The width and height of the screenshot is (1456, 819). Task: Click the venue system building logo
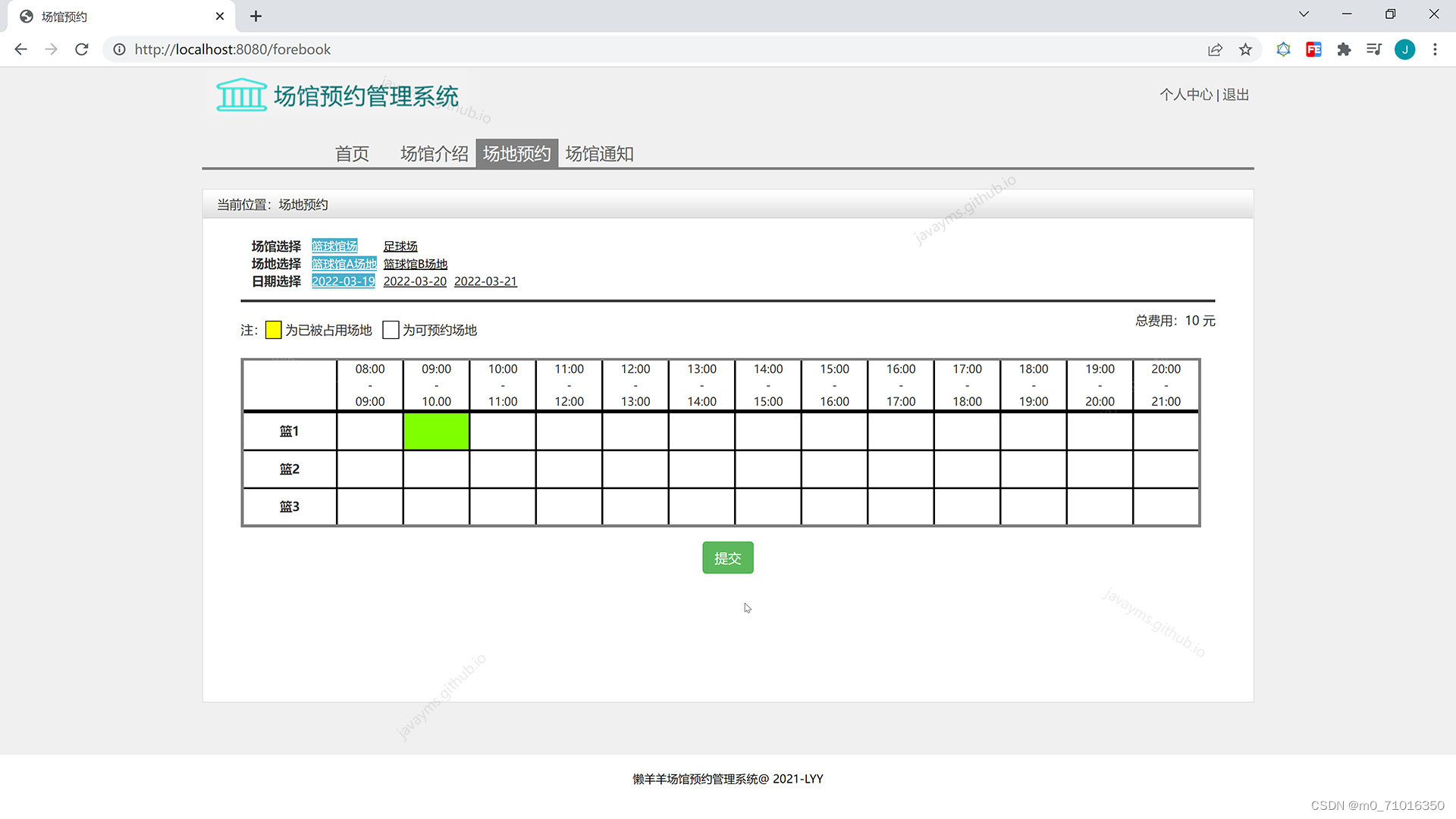[x=241, y=95]
